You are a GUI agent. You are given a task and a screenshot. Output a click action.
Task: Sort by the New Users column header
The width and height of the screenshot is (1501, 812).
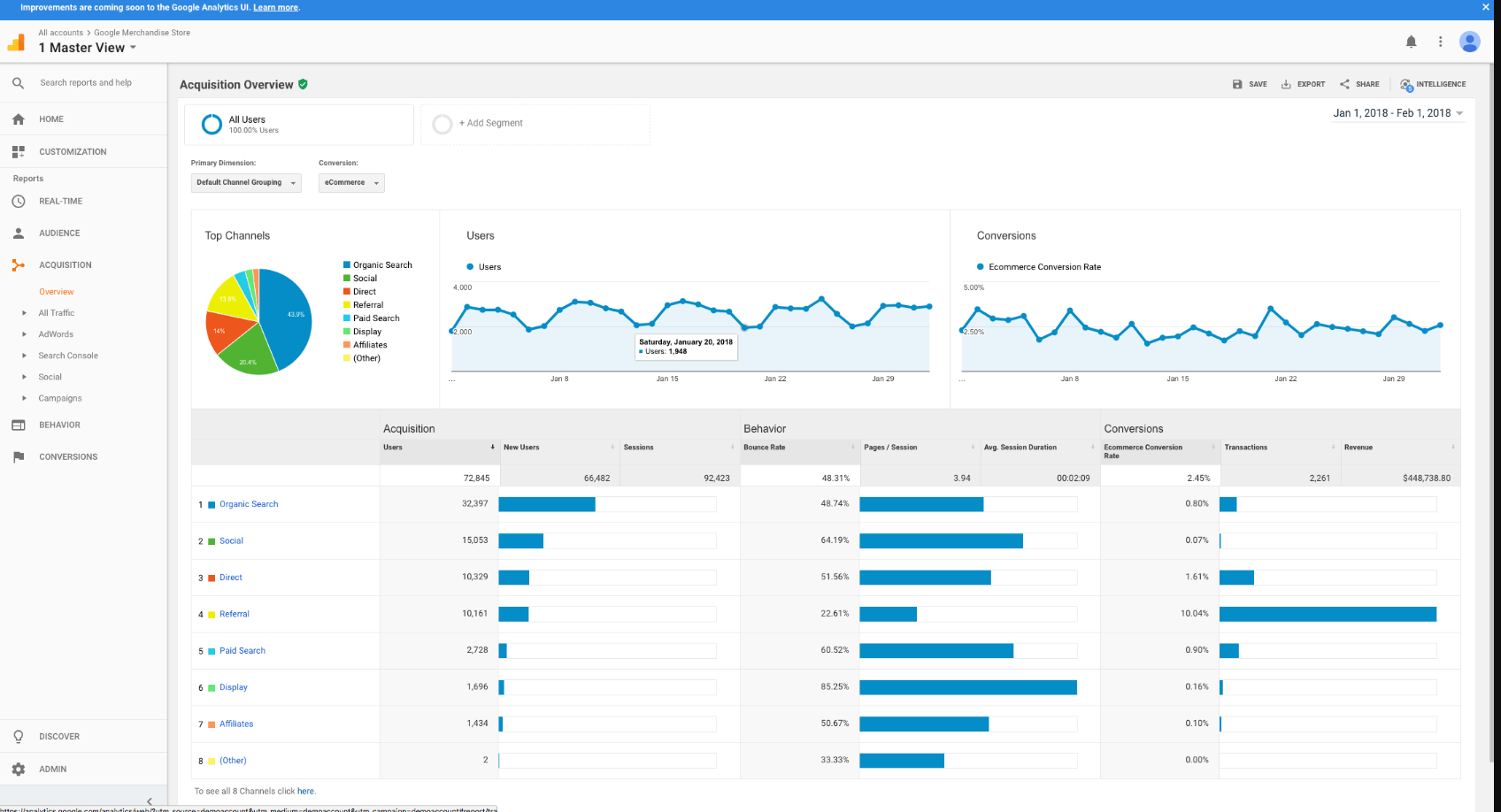[x=559, y=448]
